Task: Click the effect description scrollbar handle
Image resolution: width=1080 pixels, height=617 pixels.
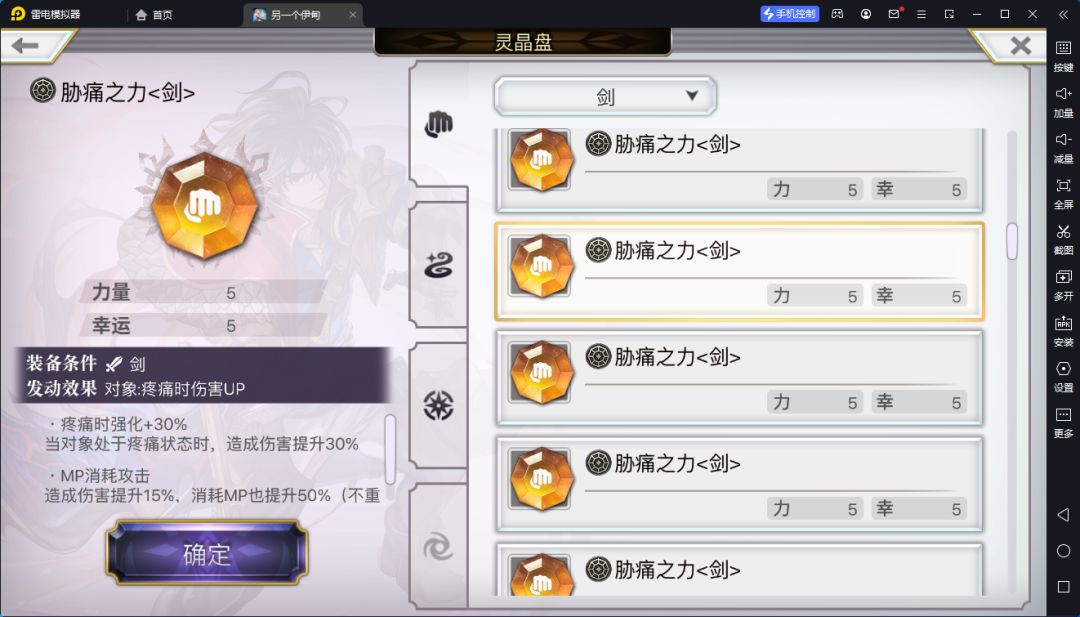Action: click(x=390, y=449)
